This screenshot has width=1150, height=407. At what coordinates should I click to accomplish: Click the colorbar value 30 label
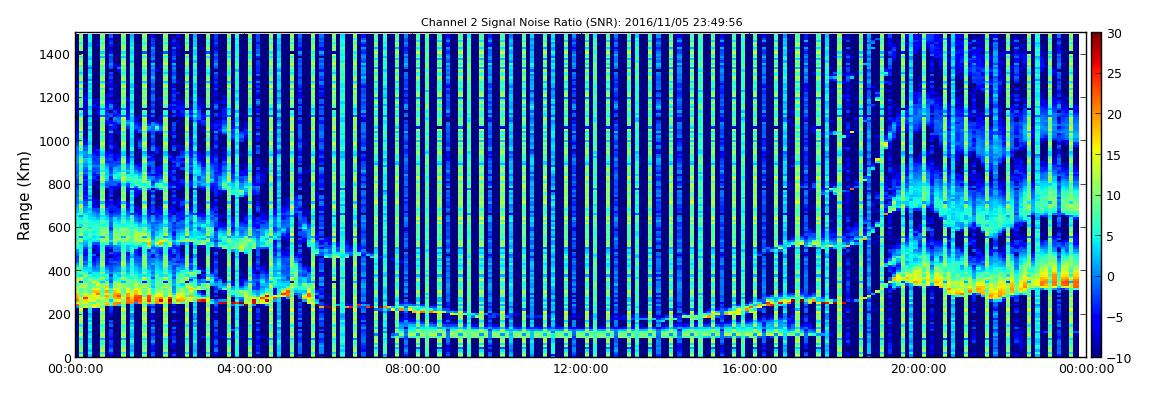[1115, 33]
